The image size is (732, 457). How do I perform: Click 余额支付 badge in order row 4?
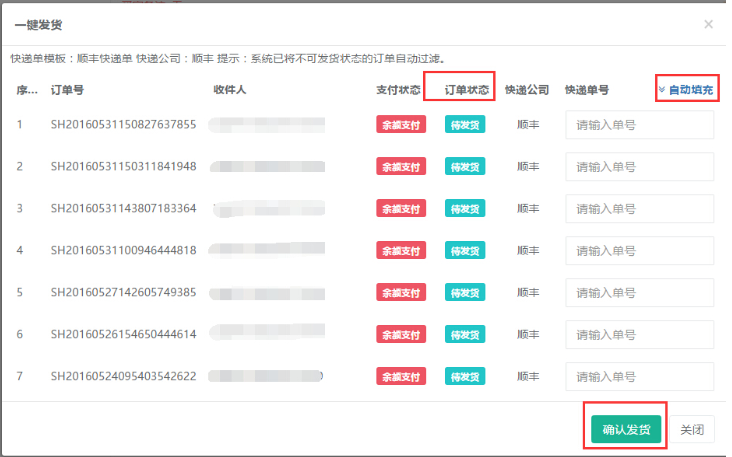point(401,251)
